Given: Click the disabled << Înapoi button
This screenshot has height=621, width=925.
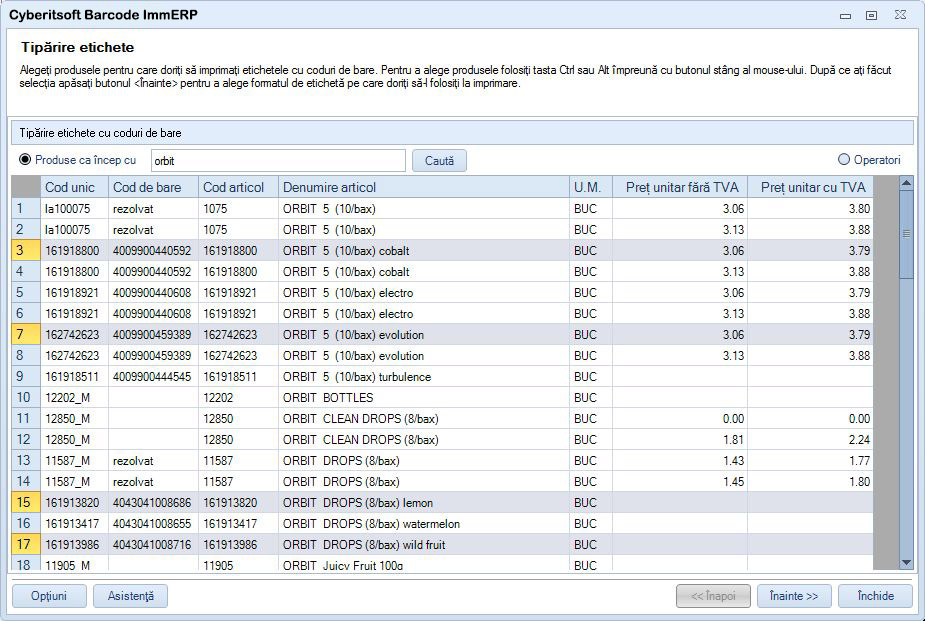Looking at the screenshot, I should click(x=713, y=596).
